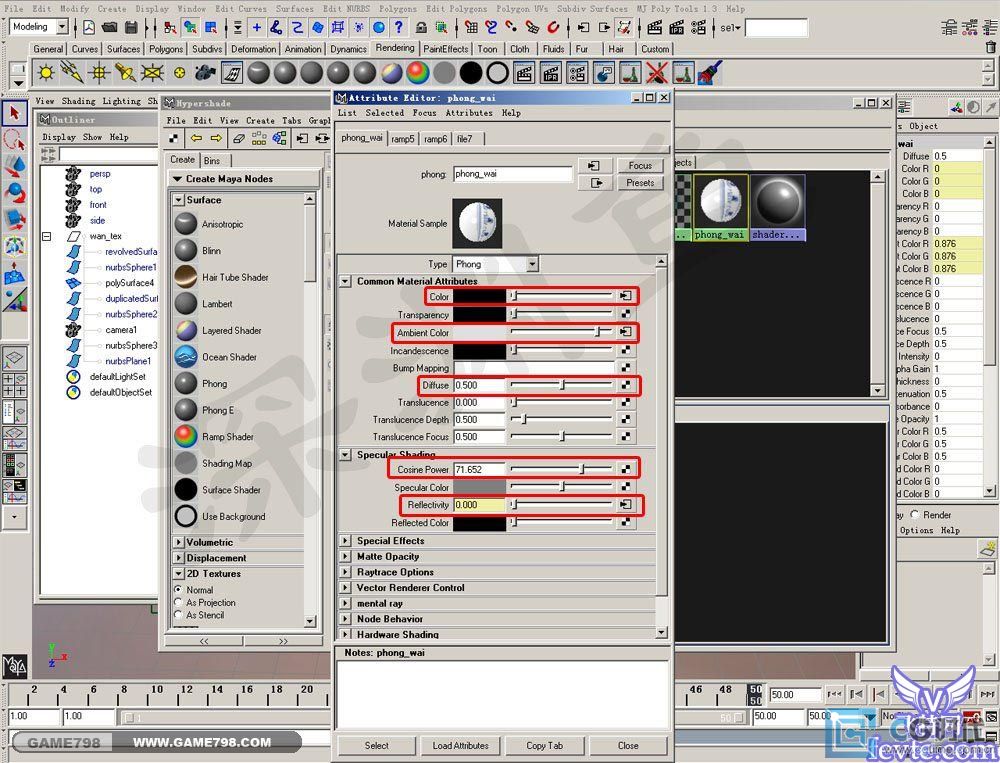
Task: Click the Presets button
Action: 640,183
